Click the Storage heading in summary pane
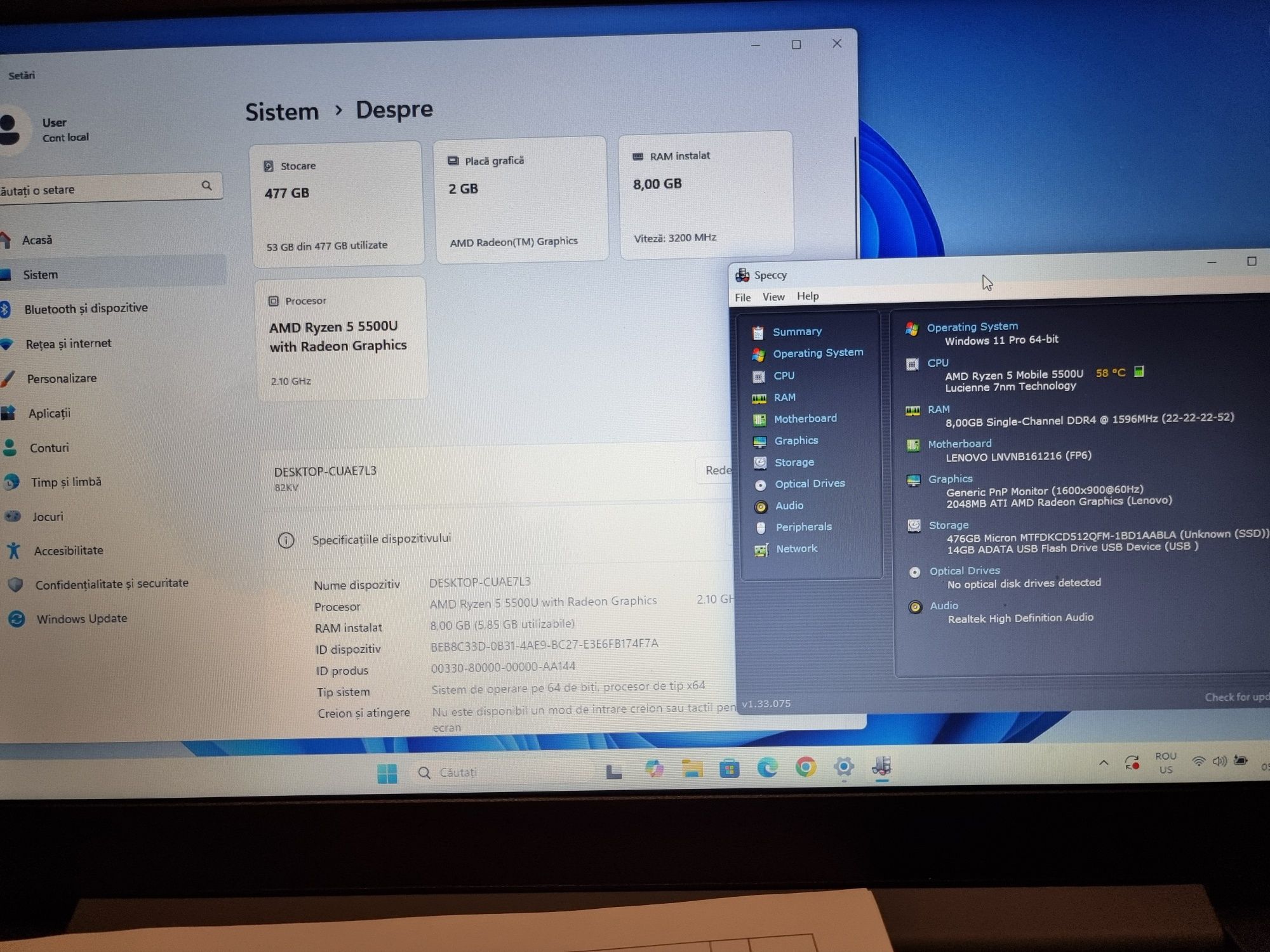 (x=949, y=526)
